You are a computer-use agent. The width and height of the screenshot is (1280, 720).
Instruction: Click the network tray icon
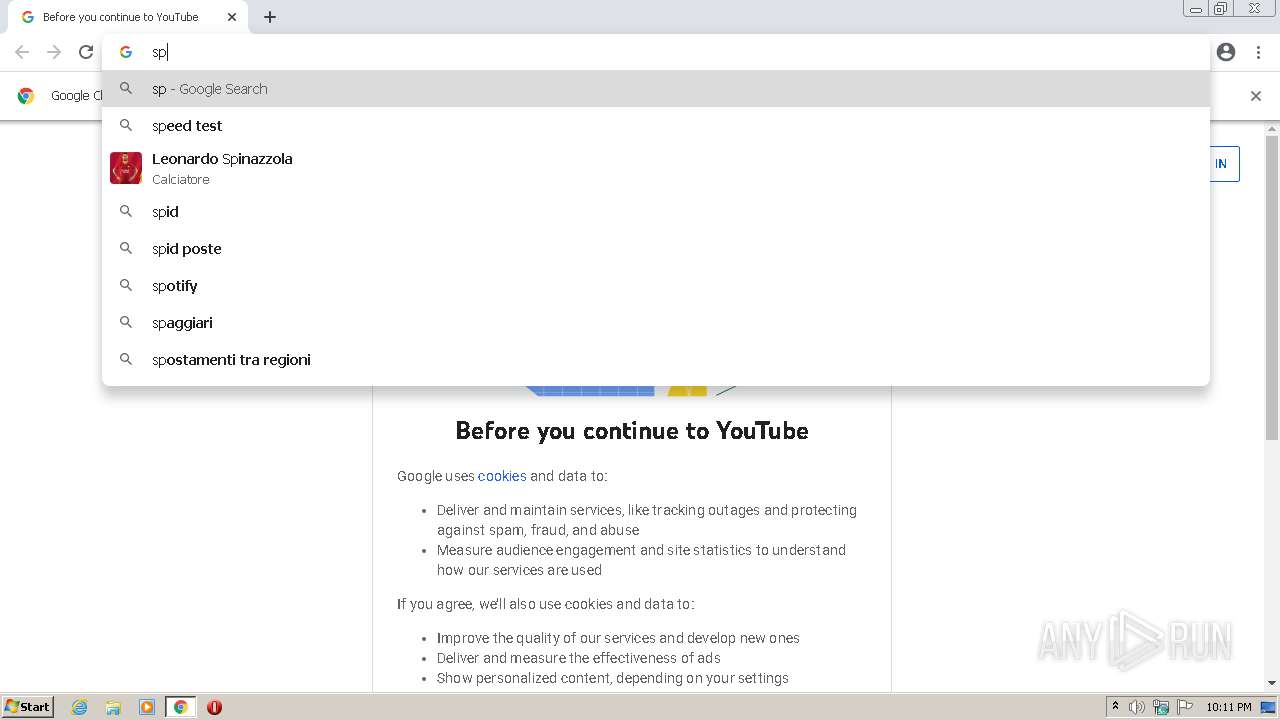point(1161,707)
